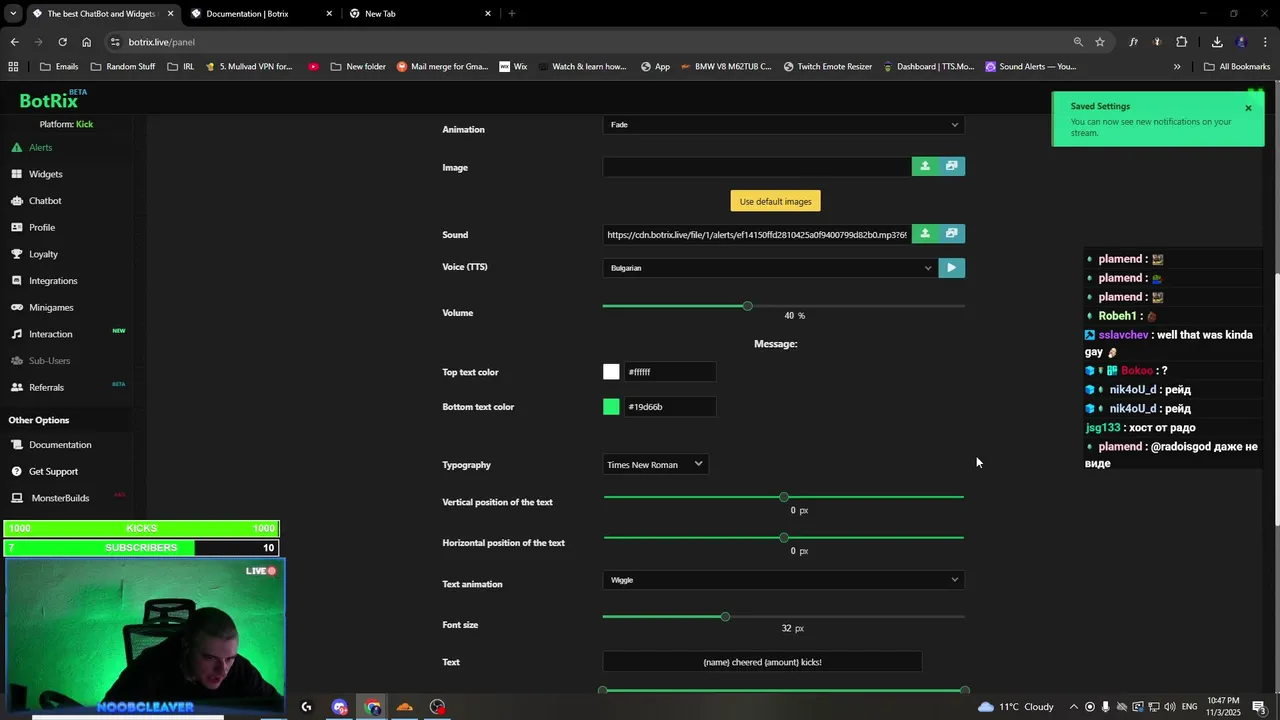1280x720 pixels.
Task: Click the Bottom text color green swatch
Action: 611,407
